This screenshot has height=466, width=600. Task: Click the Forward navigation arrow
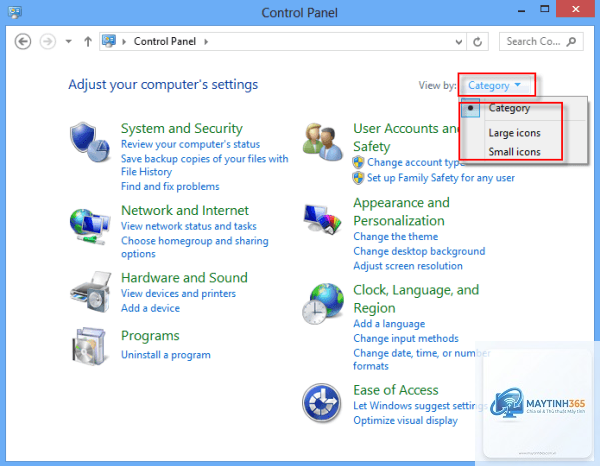point(48,41)
